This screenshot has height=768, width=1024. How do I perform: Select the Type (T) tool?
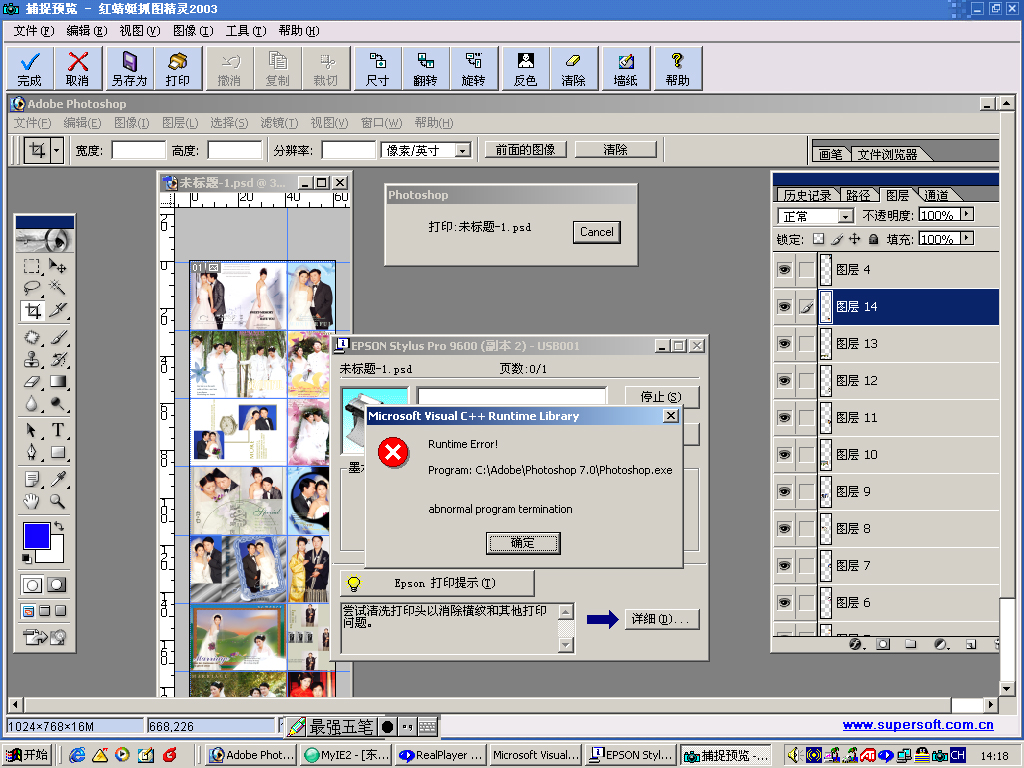pos(57,430)
